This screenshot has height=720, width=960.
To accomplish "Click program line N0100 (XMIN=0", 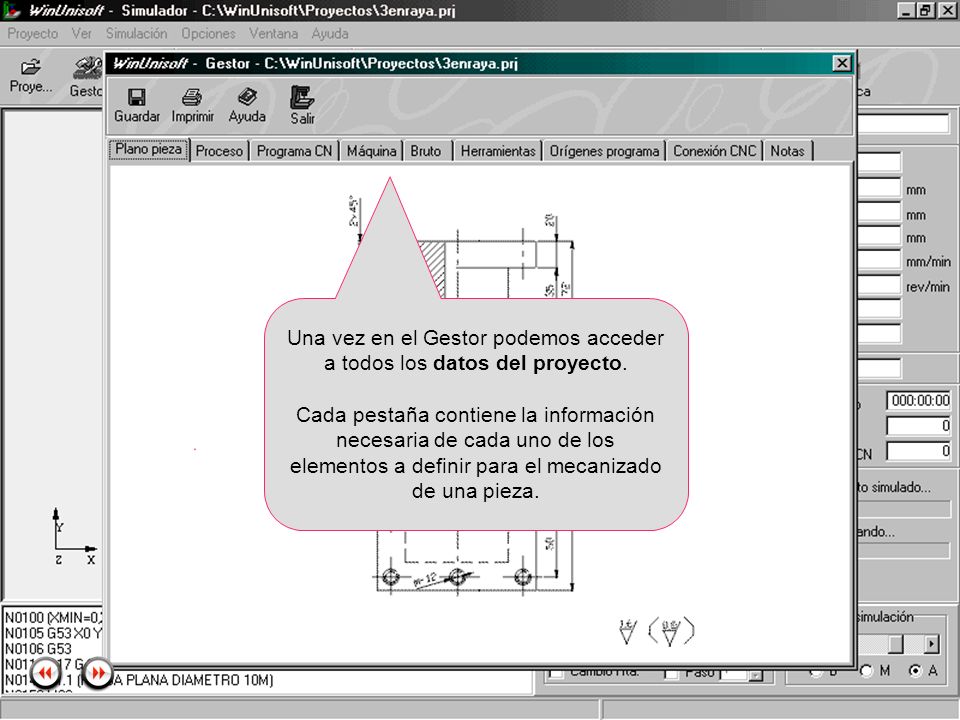I will pos(53,618).
